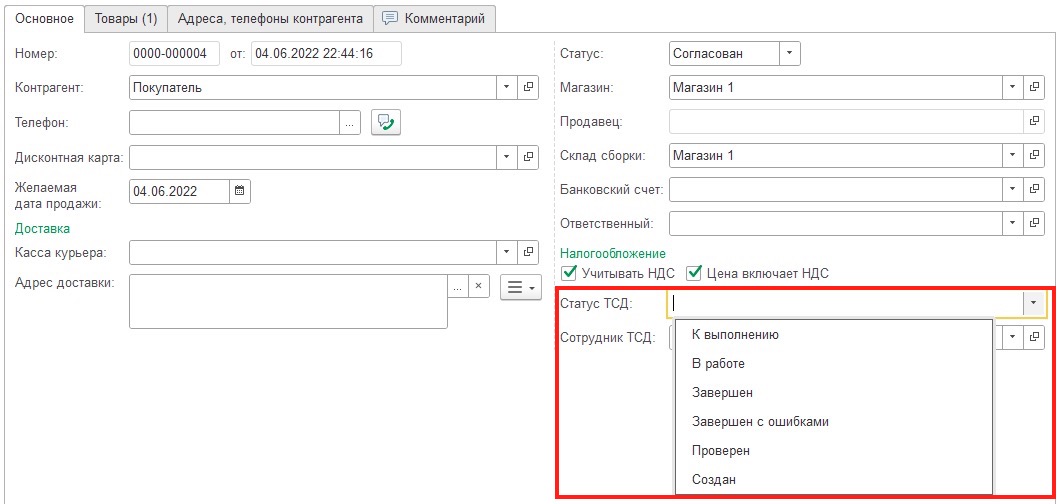Expand the Банковский счет dropdown arrow

[1012, 188]
